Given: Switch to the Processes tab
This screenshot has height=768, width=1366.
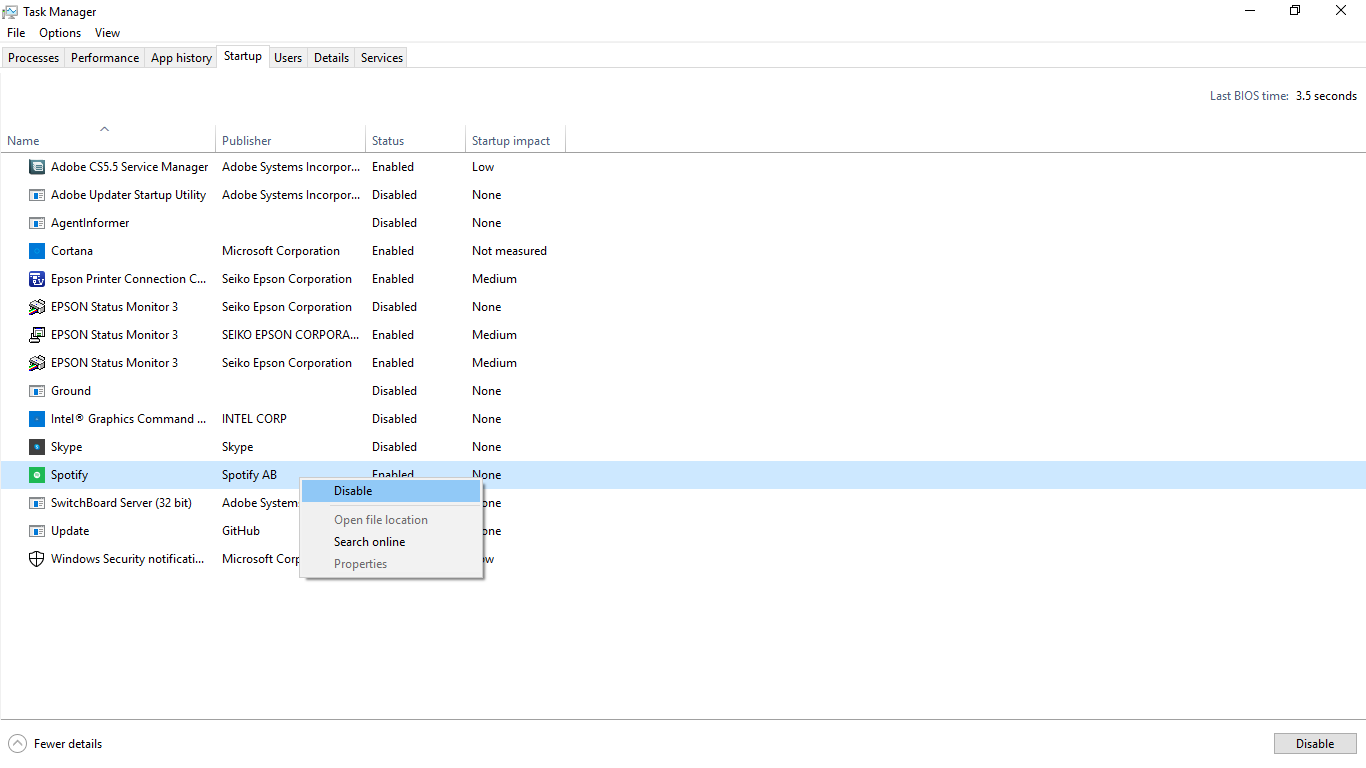Looking at the screenshot, I should click(33, 58).
